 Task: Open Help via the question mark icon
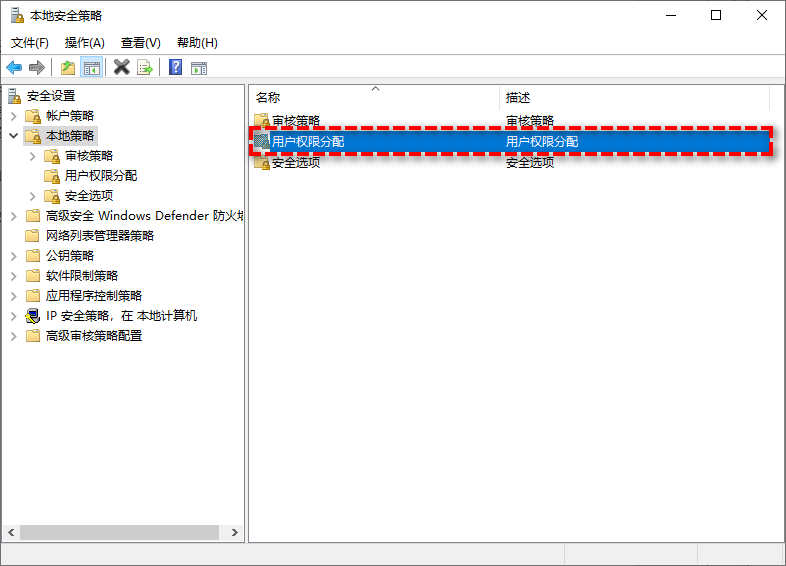tap(175, 67)
